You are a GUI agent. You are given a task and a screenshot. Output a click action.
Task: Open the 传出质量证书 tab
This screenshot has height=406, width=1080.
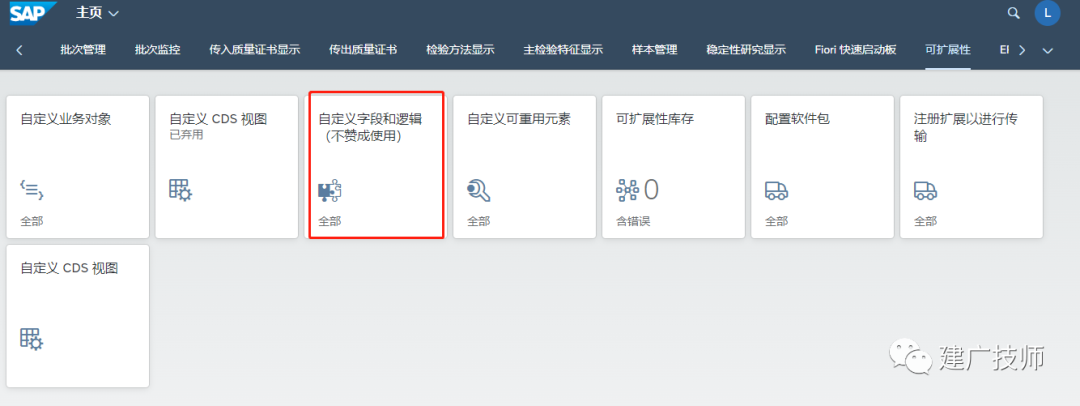click(363, 50)
